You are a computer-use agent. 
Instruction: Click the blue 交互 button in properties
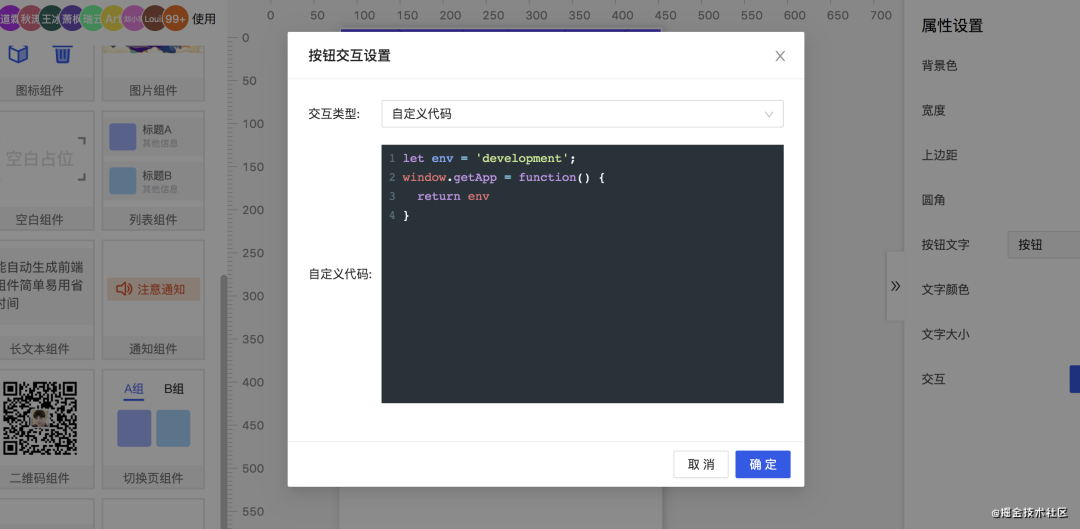pyautogui.click(x=1074, y=380)
